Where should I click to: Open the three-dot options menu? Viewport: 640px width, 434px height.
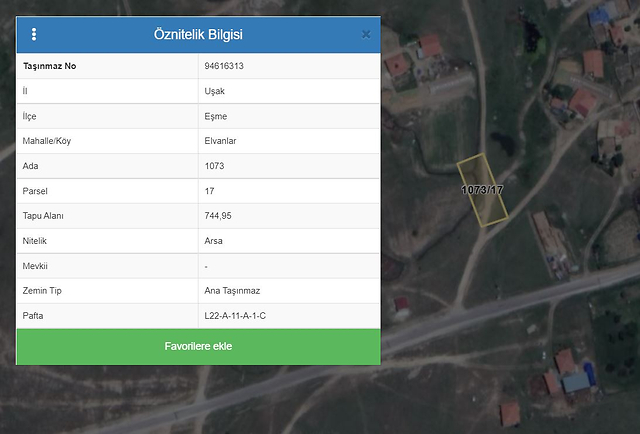[x=34, y=34]
